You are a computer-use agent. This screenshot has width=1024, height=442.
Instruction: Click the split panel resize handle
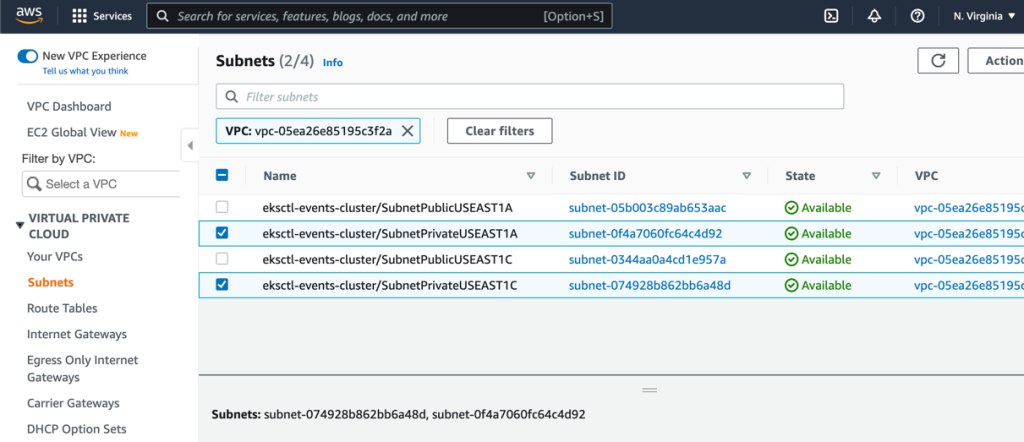649,390
